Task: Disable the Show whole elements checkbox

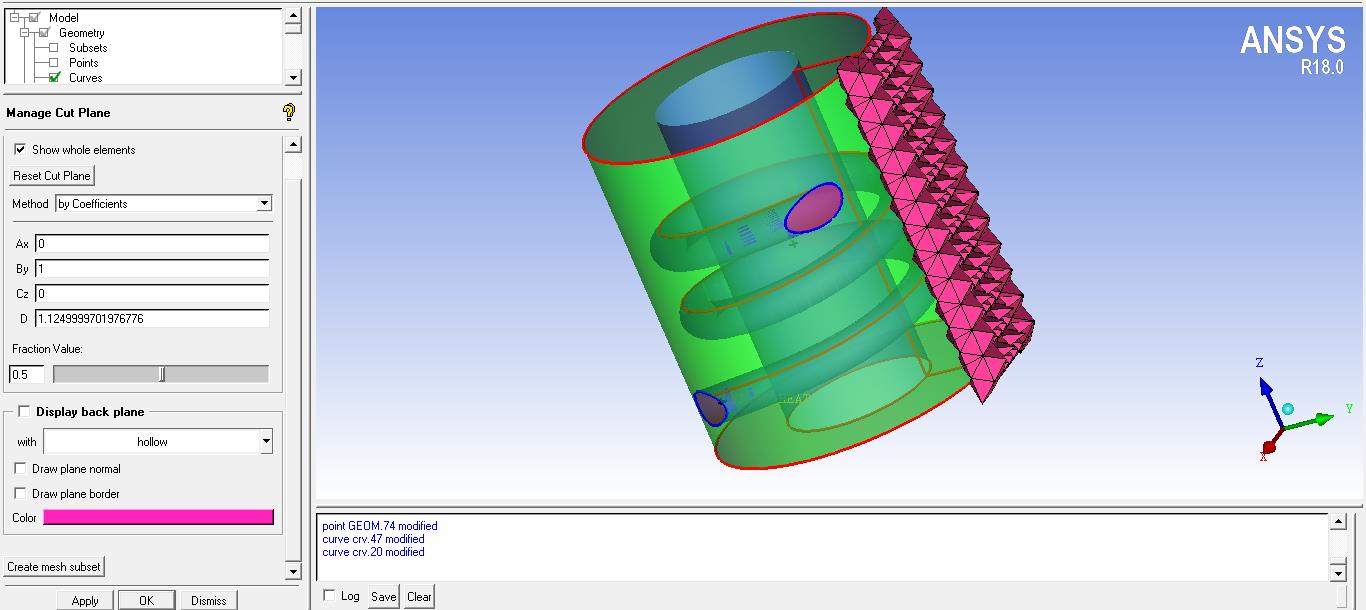Action: point(21,149)
